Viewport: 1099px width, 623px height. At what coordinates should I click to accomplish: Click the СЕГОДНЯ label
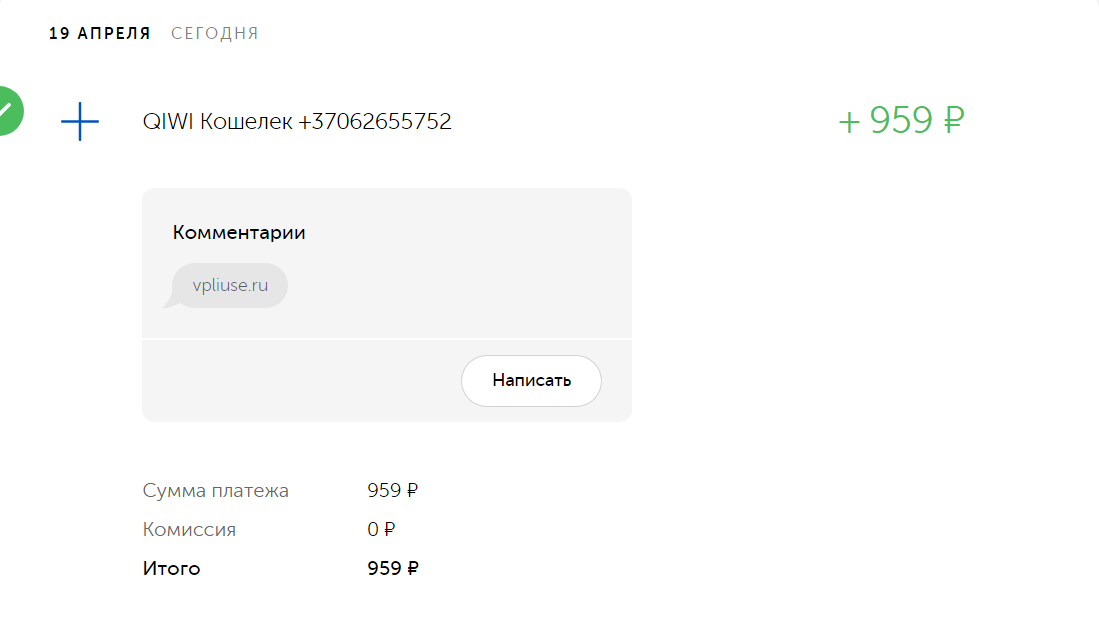(214, 34)
